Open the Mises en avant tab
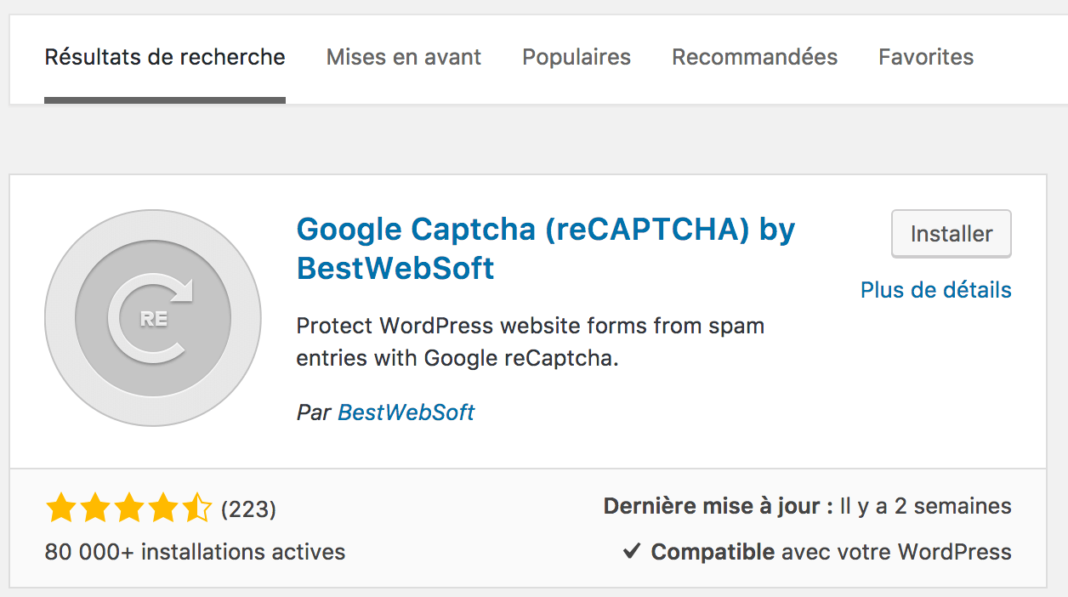The image size is (1068, 597). click(403, 57)
